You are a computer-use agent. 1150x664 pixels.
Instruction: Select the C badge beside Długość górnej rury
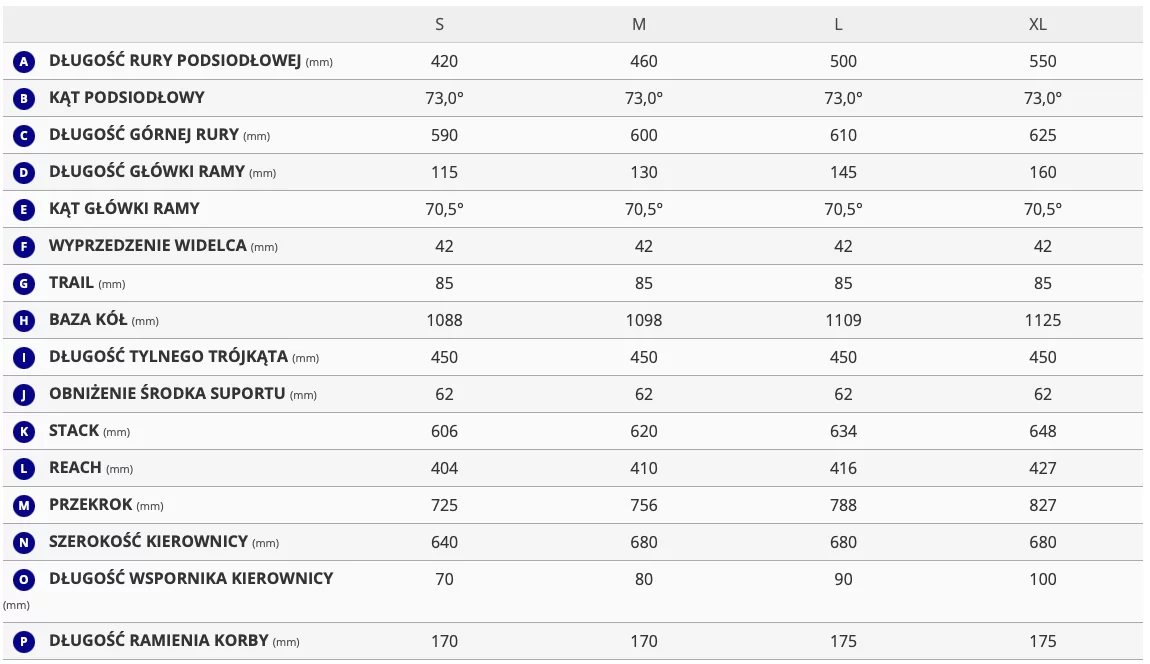pyautogui.click(x=24, y=136)
